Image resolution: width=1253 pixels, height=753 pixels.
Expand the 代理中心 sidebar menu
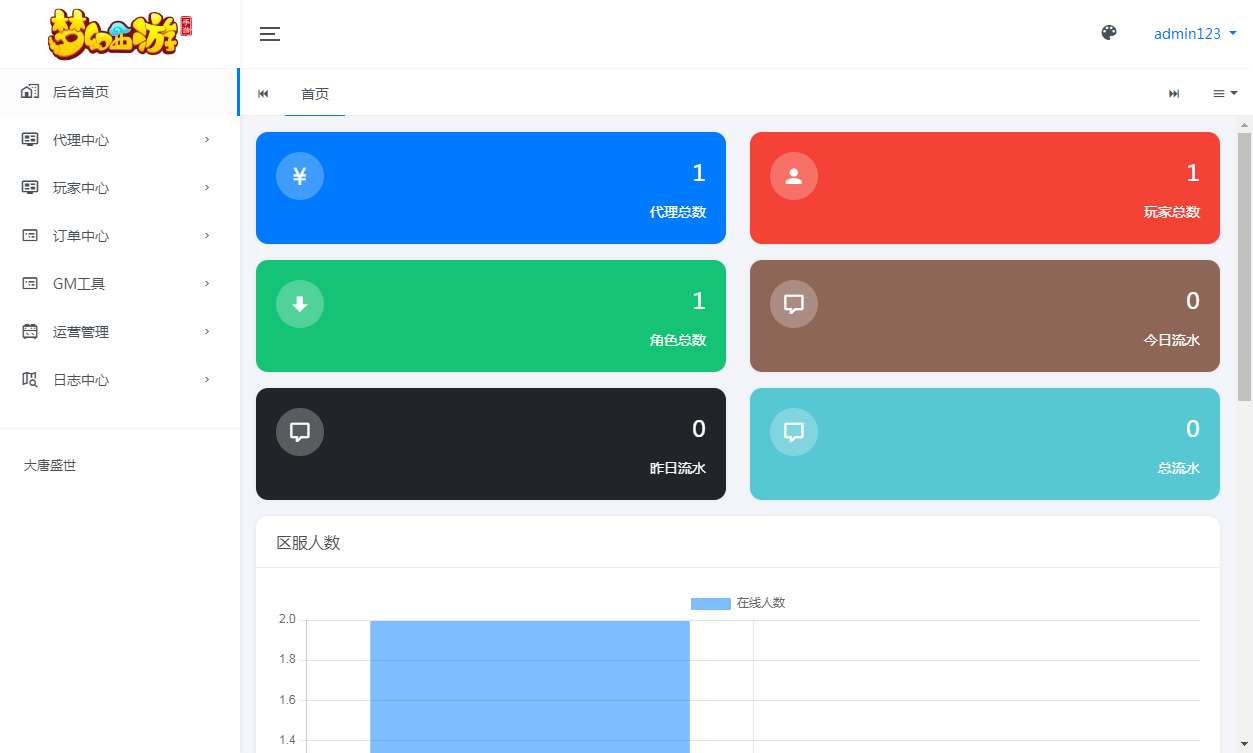click(119, 140)
